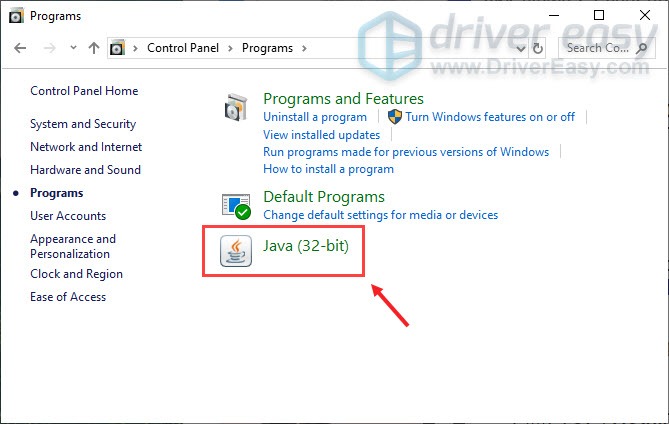This screenshot has height=424, width=669.
Task: Click the search magnifier icon
Action: click(641, 49)
